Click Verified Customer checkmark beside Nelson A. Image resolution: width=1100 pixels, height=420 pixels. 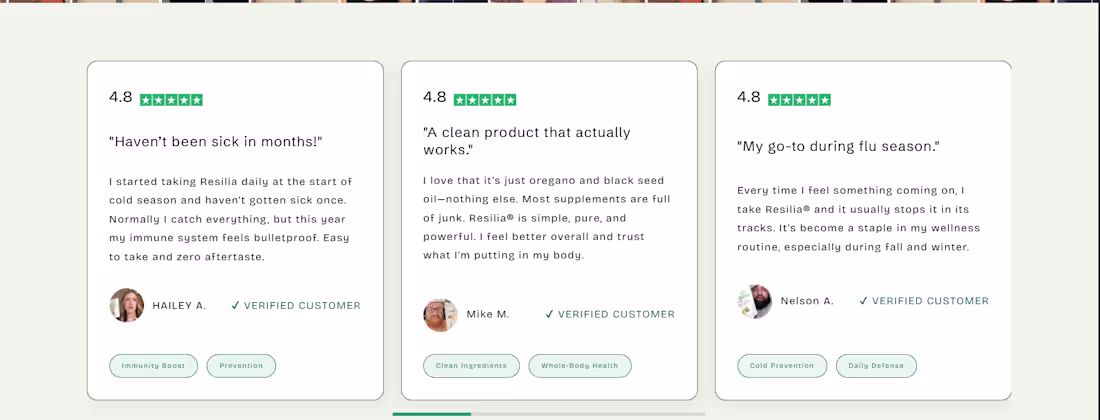point(864,301)
